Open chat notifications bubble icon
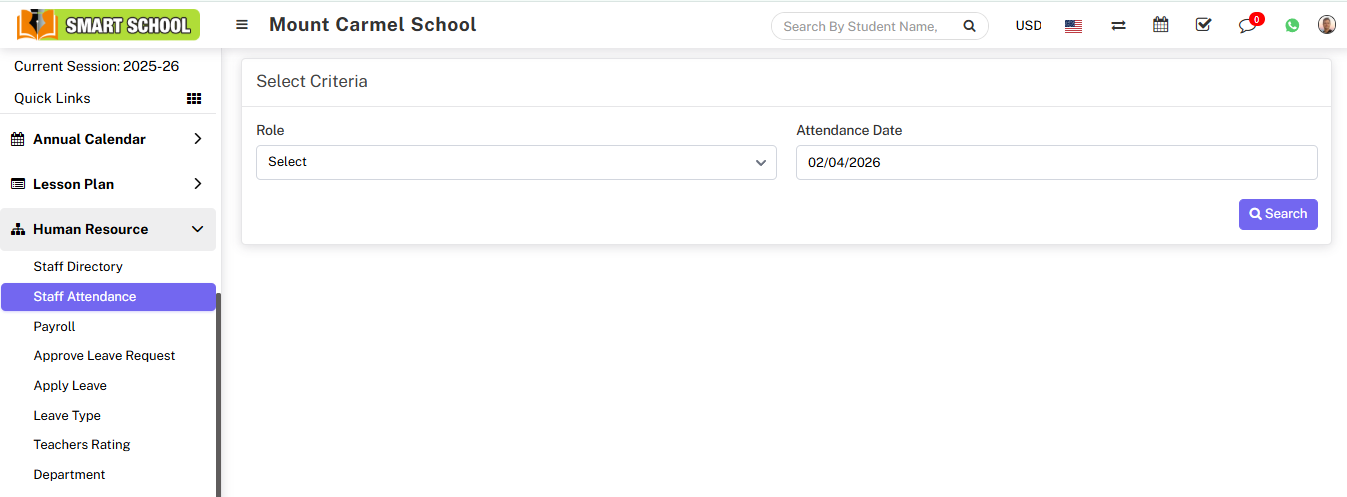The height and width of the screenshot is (497, 1347). tap(1247, 26)
